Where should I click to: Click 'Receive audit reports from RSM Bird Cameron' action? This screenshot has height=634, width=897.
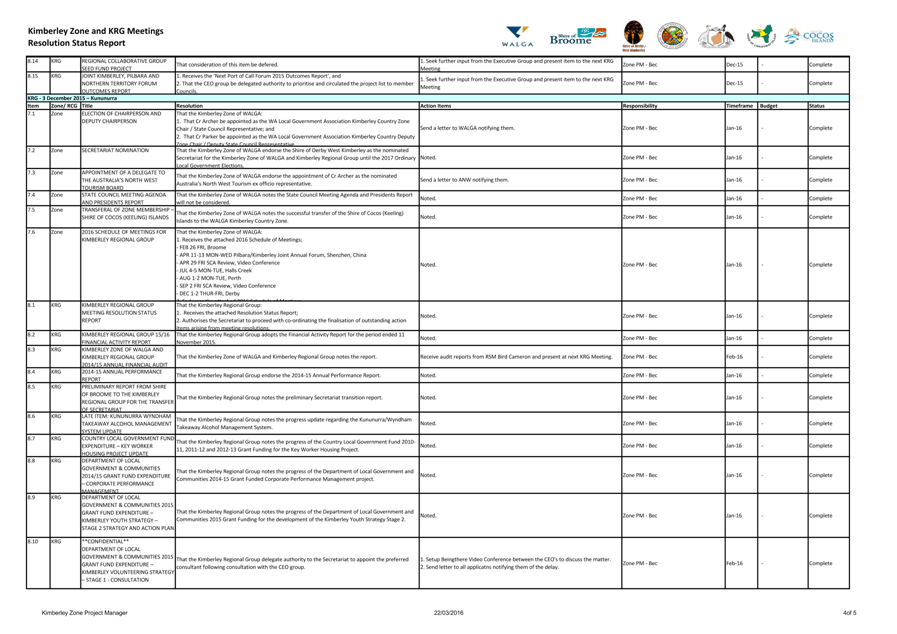tap(516, 356)
